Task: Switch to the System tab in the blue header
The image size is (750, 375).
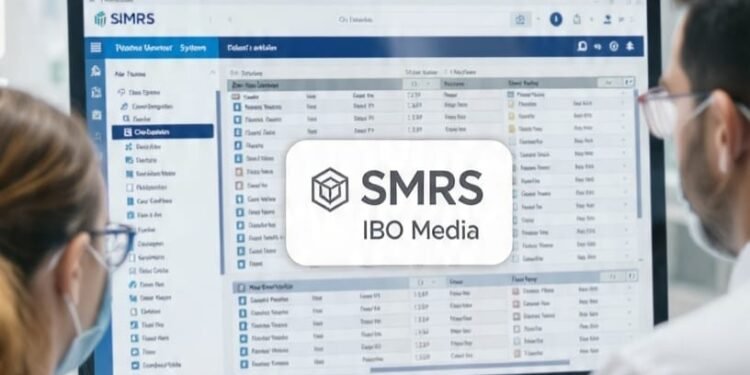Action: 193,48
